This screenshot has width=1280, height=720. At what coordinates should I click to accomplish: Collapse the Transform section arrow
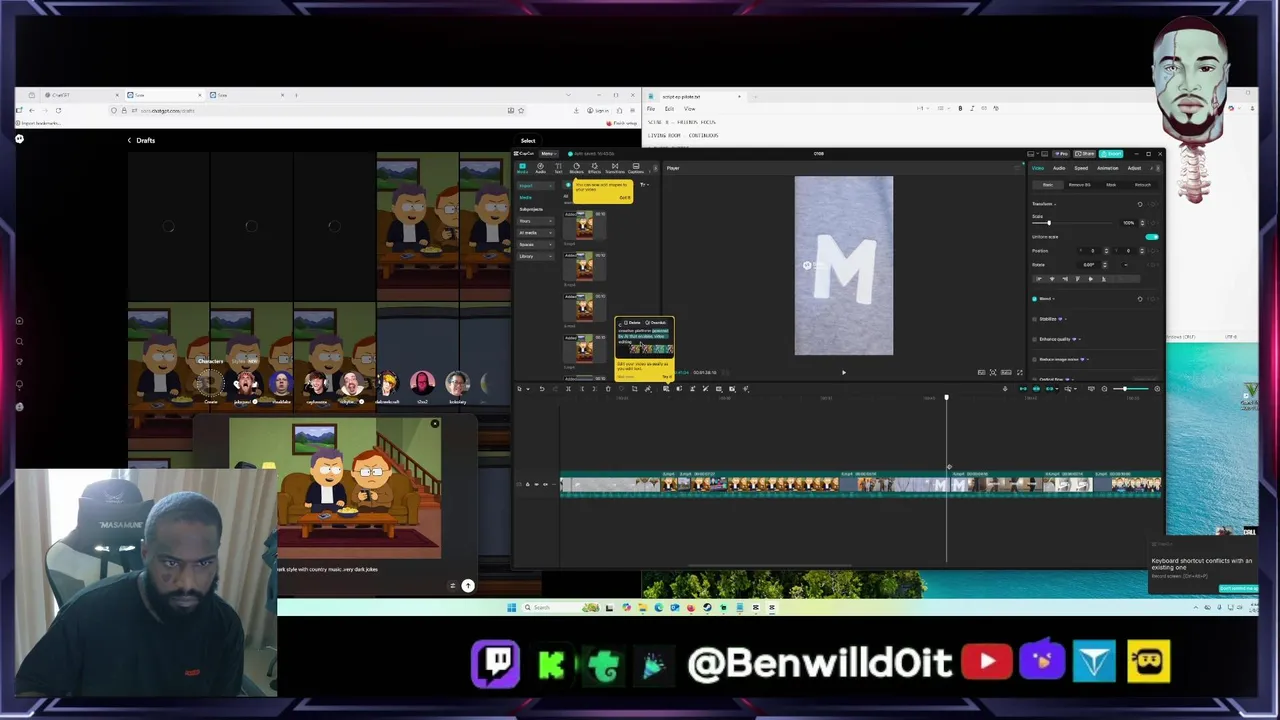click(x=1055, y=204)
